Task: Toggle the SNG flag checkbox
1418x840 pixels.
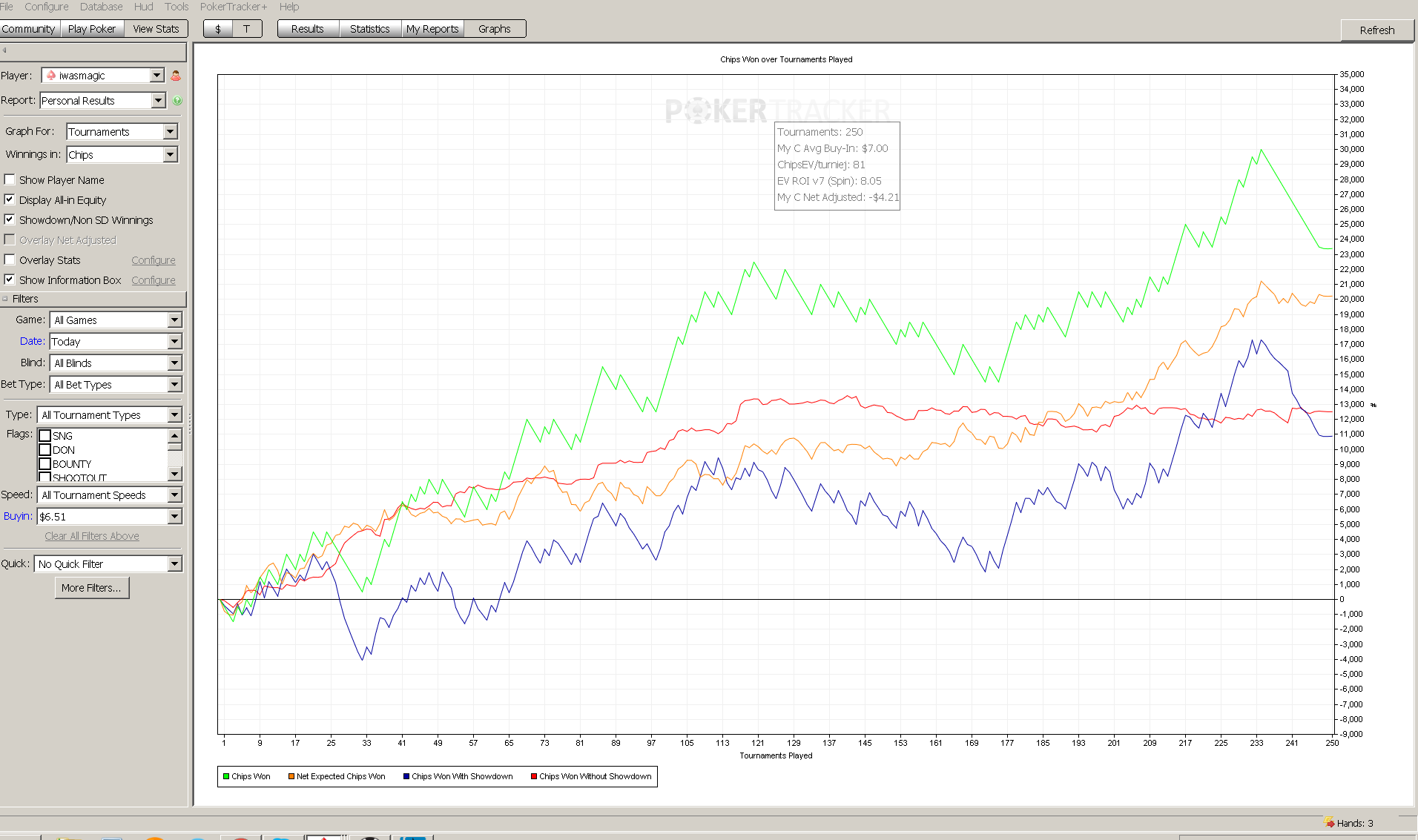Action: (45, 436)
